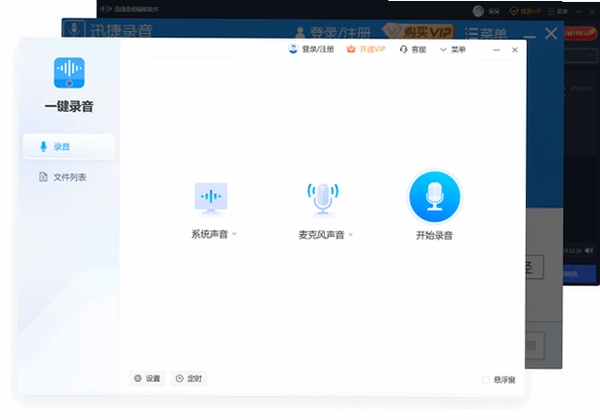Click the 麦克风声音 microphone icon

(x=323, y=199)
